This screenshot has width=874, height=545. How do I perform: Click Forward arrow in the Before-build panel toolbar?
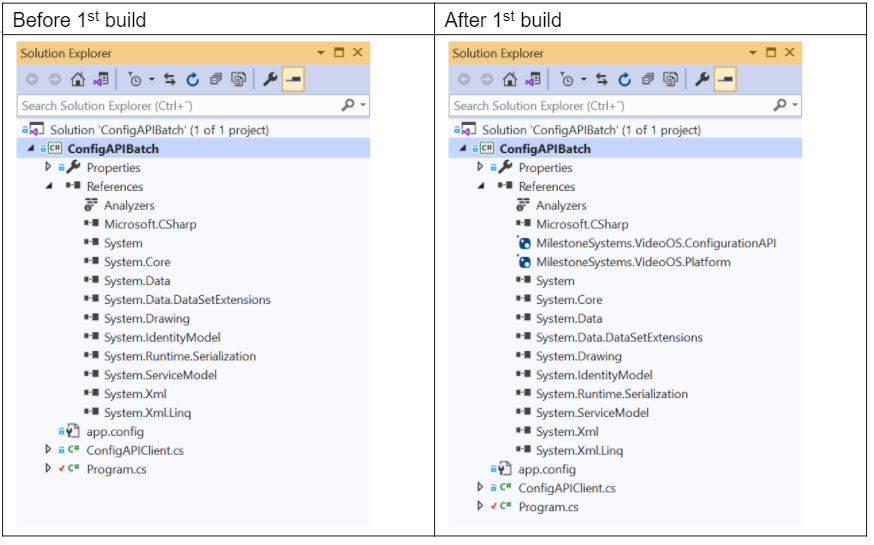click(55, 80)
